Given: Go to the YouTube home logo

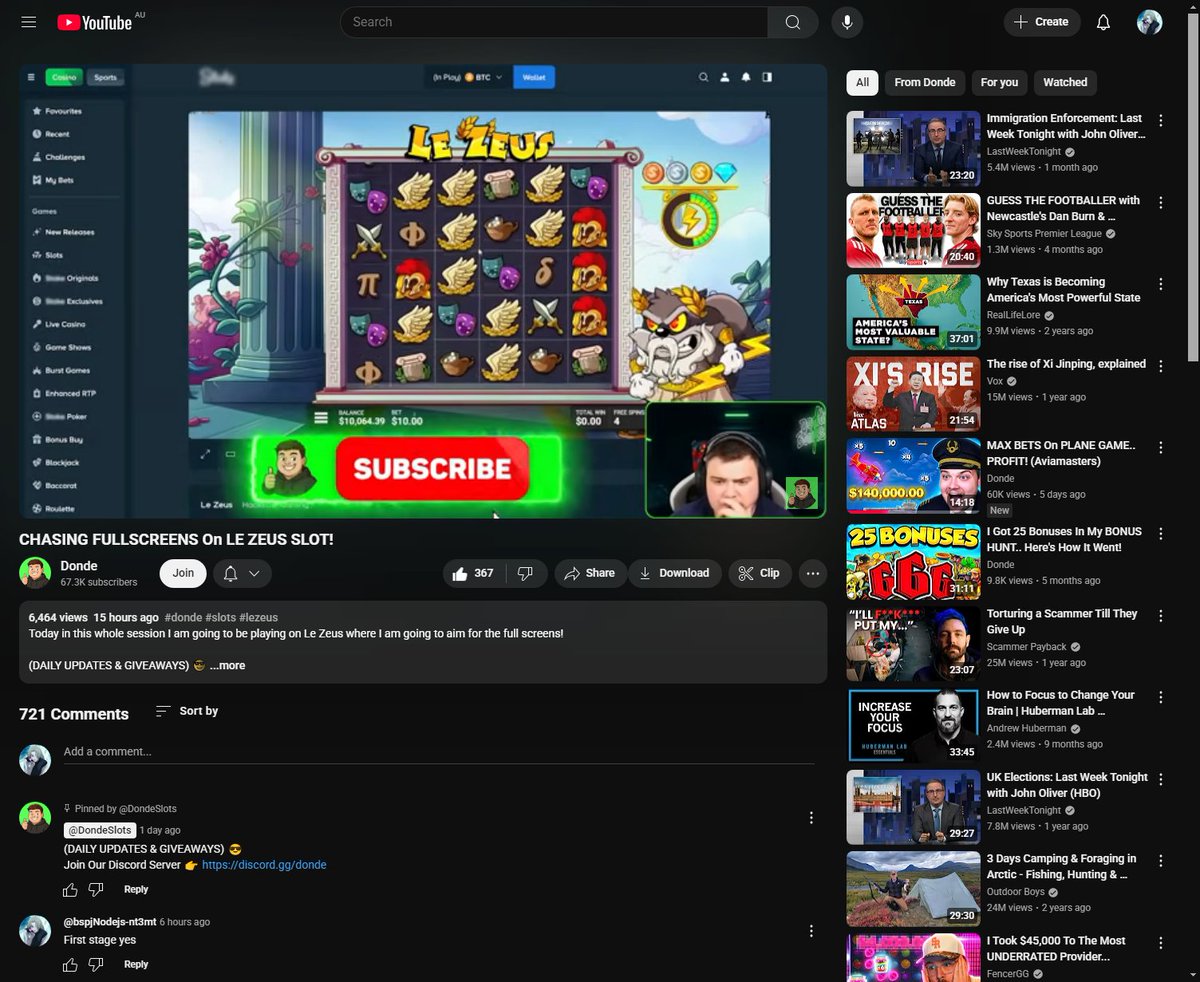Looking at the screenshot, I should click(x=95, y=22).
